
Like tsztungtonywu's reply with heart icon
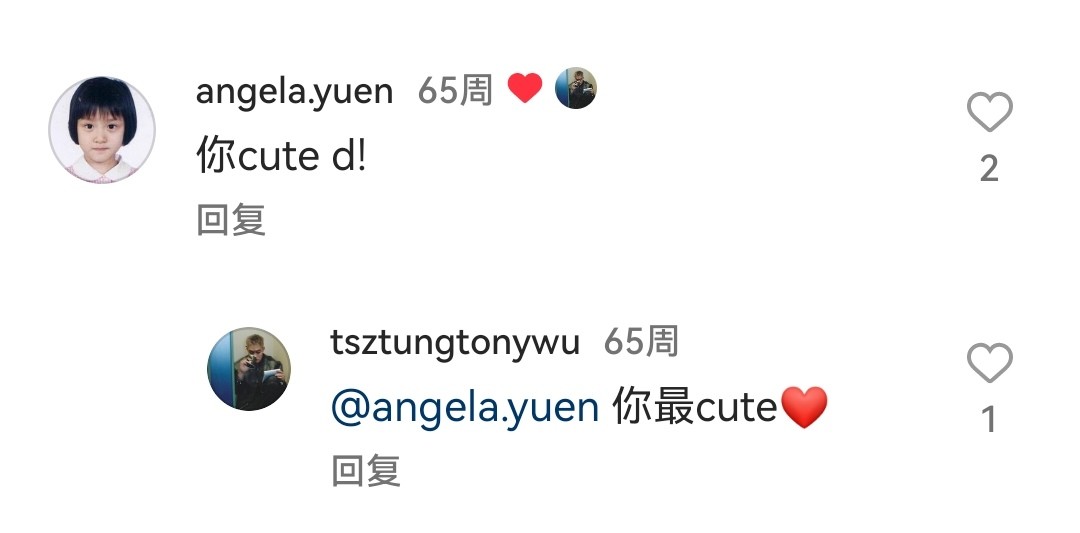tap(990, 362)
